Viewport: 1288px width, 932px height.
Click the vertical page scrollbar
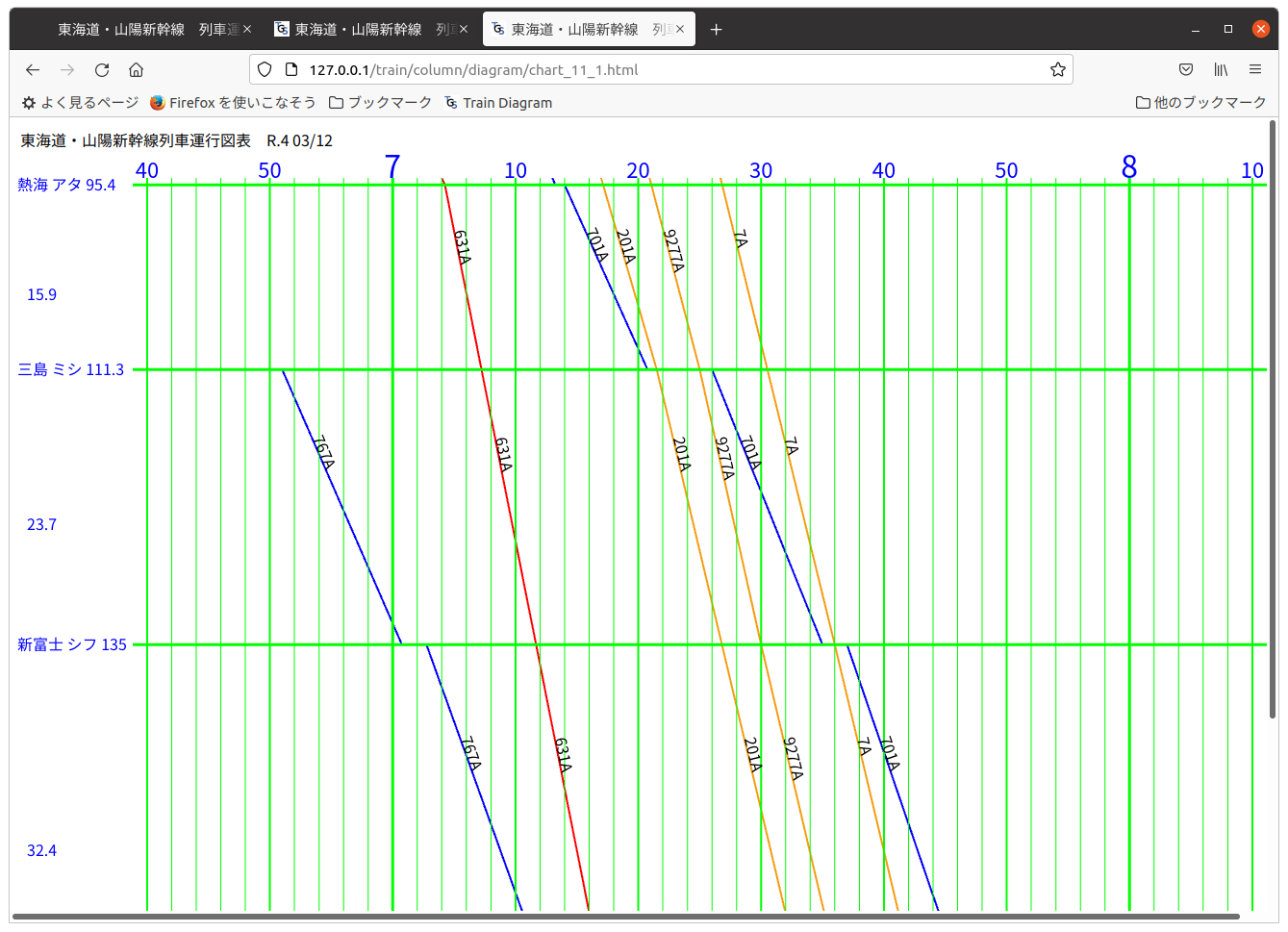point(1273,418)
